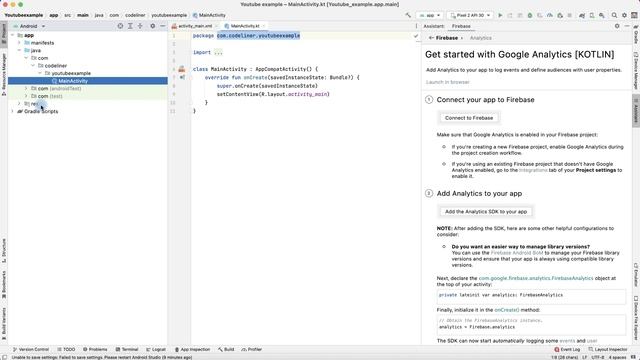Expand the com (test) package
The image size is (640, 360).
click(26, 96)
